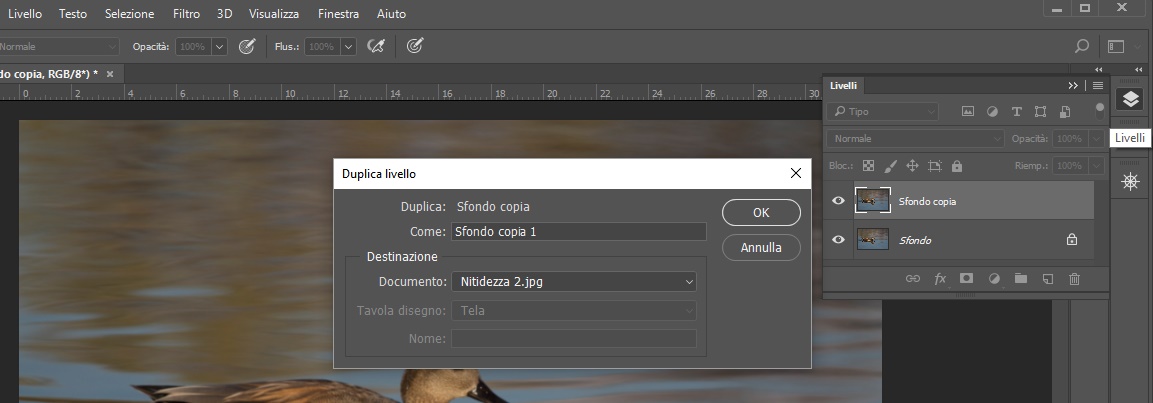This screenshot has height=403, width=1153.
Task: Close the Duplica livello dialog with X
Action: (795, 174)
